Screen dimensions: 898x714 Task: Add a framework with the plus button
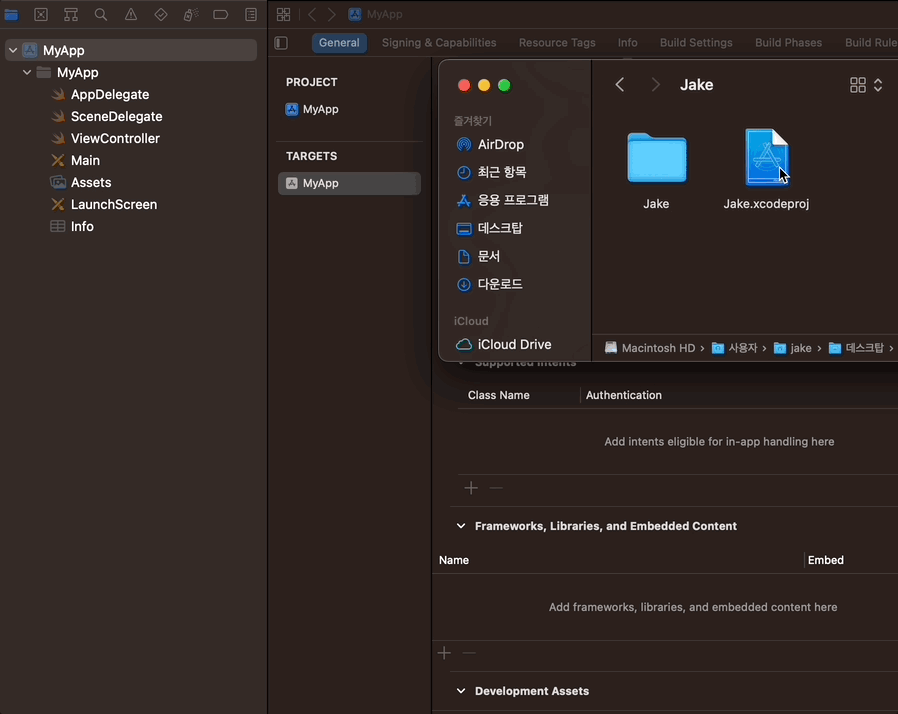[x=444, y=653]
